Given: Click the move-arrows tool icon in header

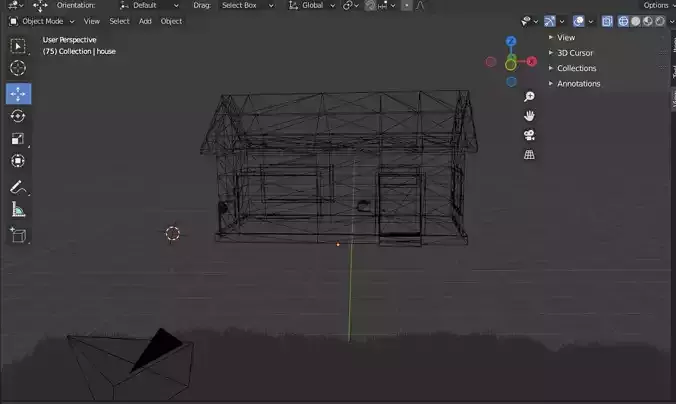Looking at the screenshot, I should pos(40,6).
